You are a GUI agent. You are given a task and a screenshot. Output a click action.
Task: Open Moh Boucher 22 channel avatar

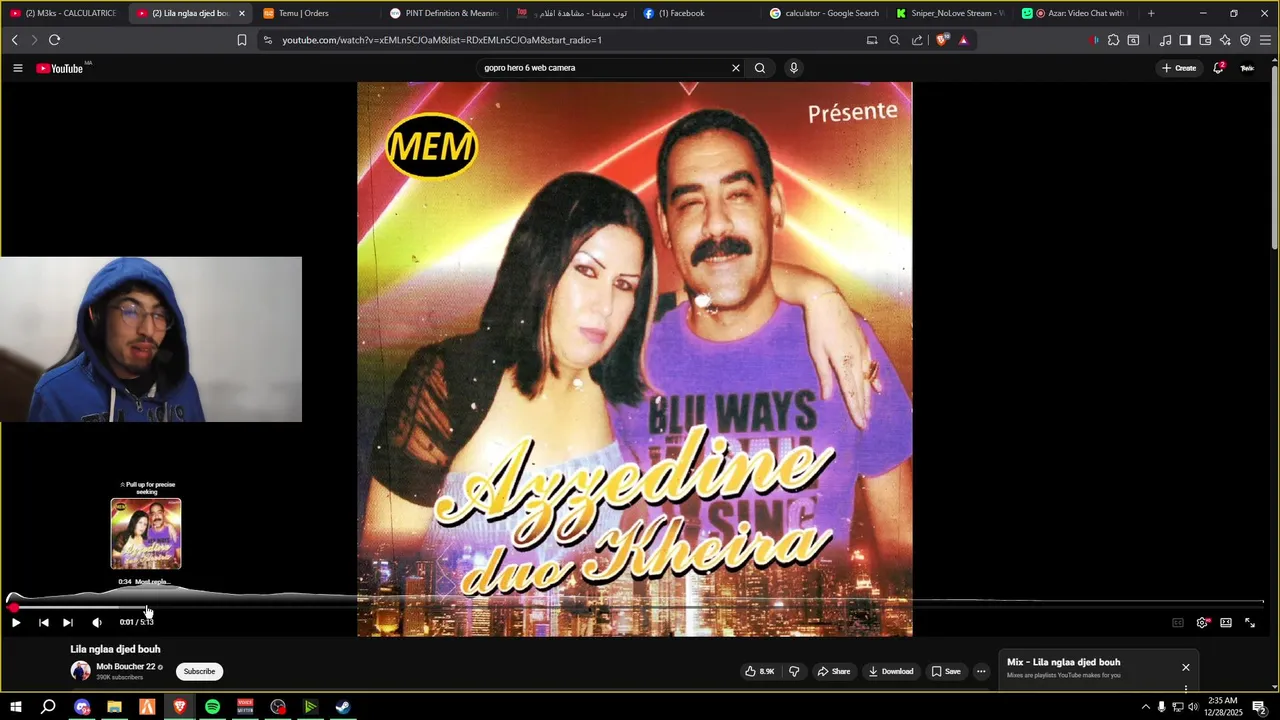pyautogui.click(x=80, y=671)
